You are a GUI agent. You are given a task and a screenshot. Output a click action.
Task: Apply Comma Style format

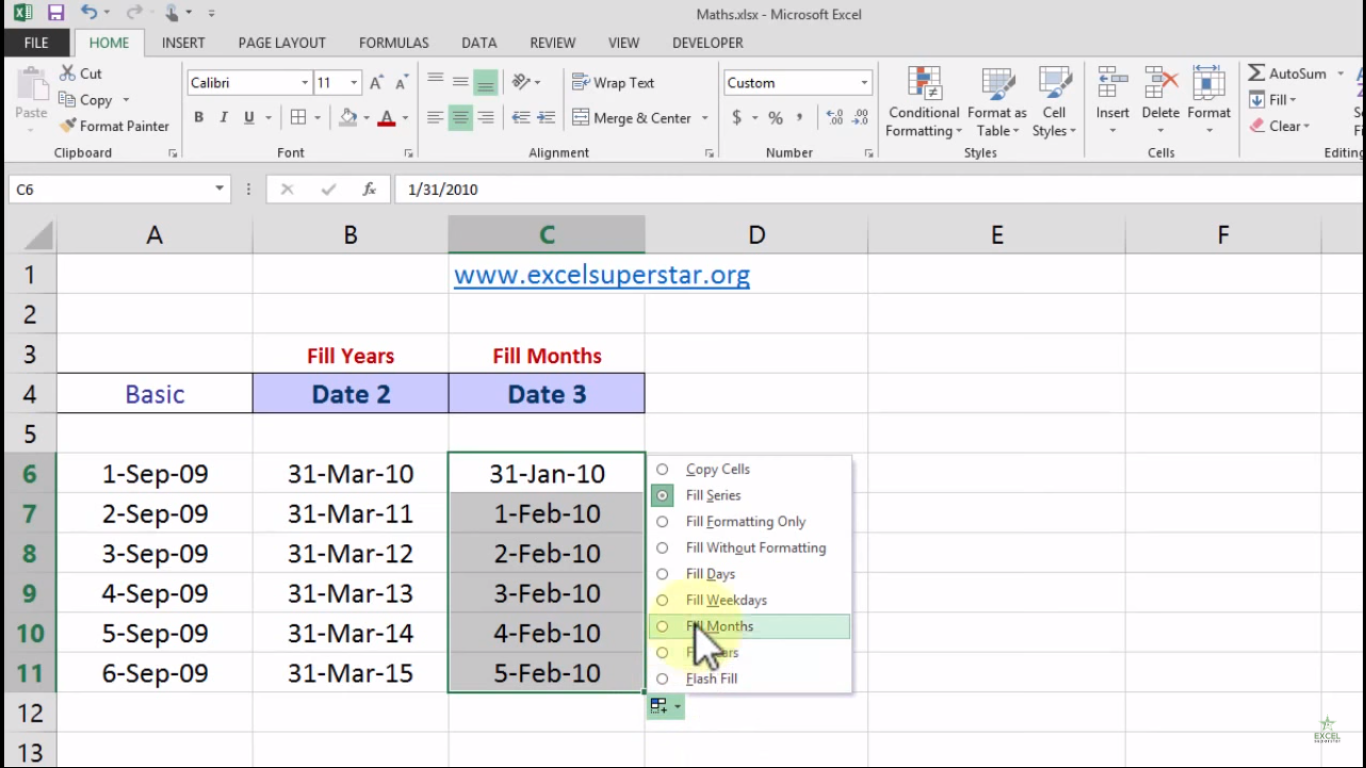pos(799,118)
